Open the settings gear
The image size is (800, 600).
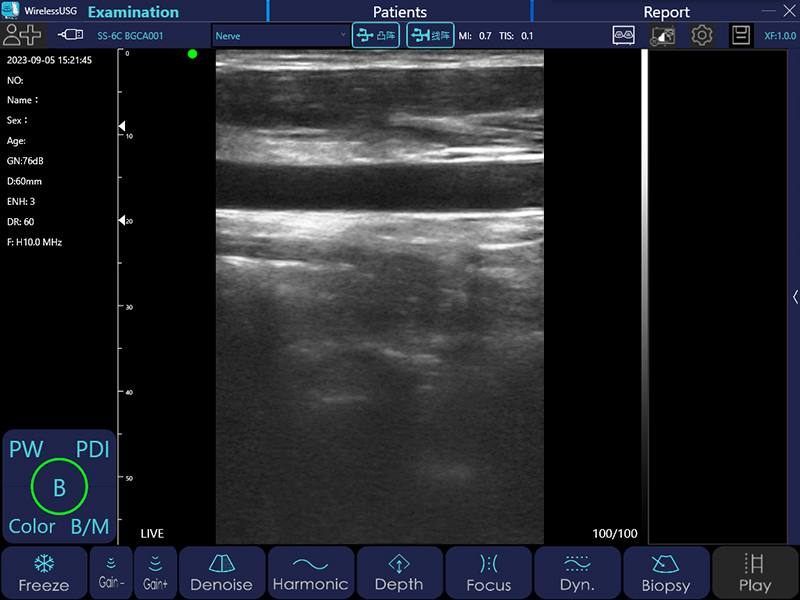(702, 35)
